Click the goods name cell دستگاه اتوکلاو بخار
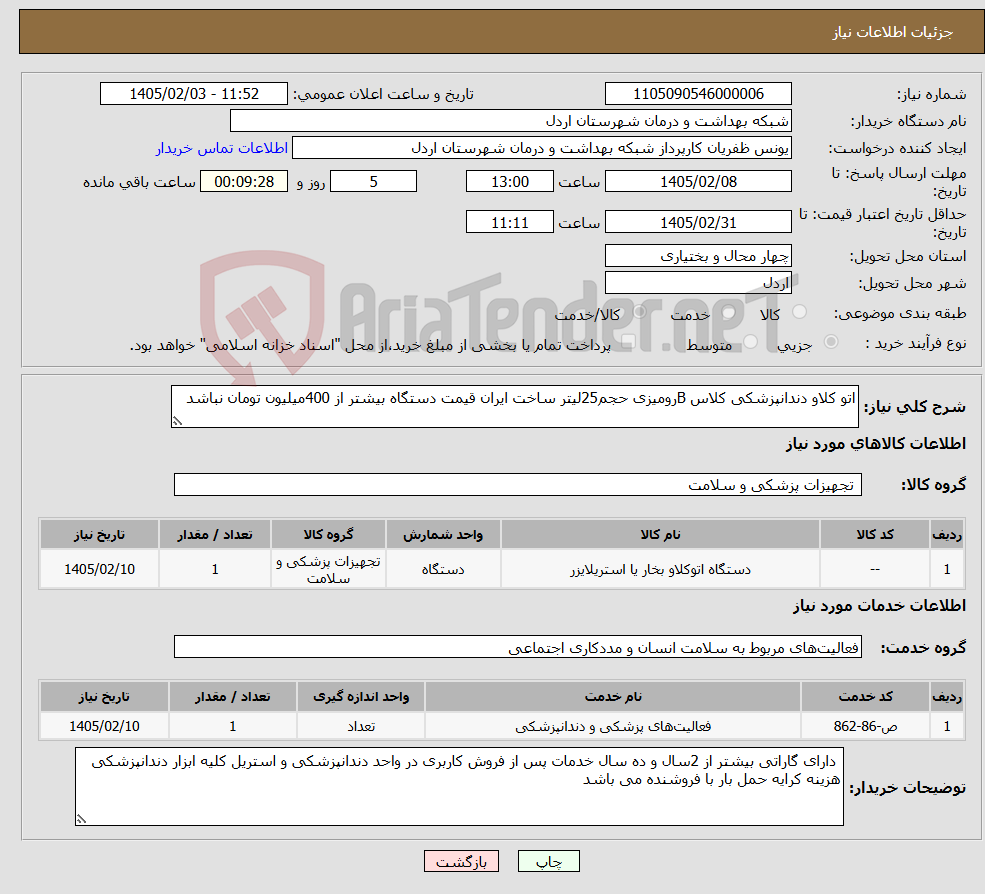985x894 pixels. click(x=660, y=569)
